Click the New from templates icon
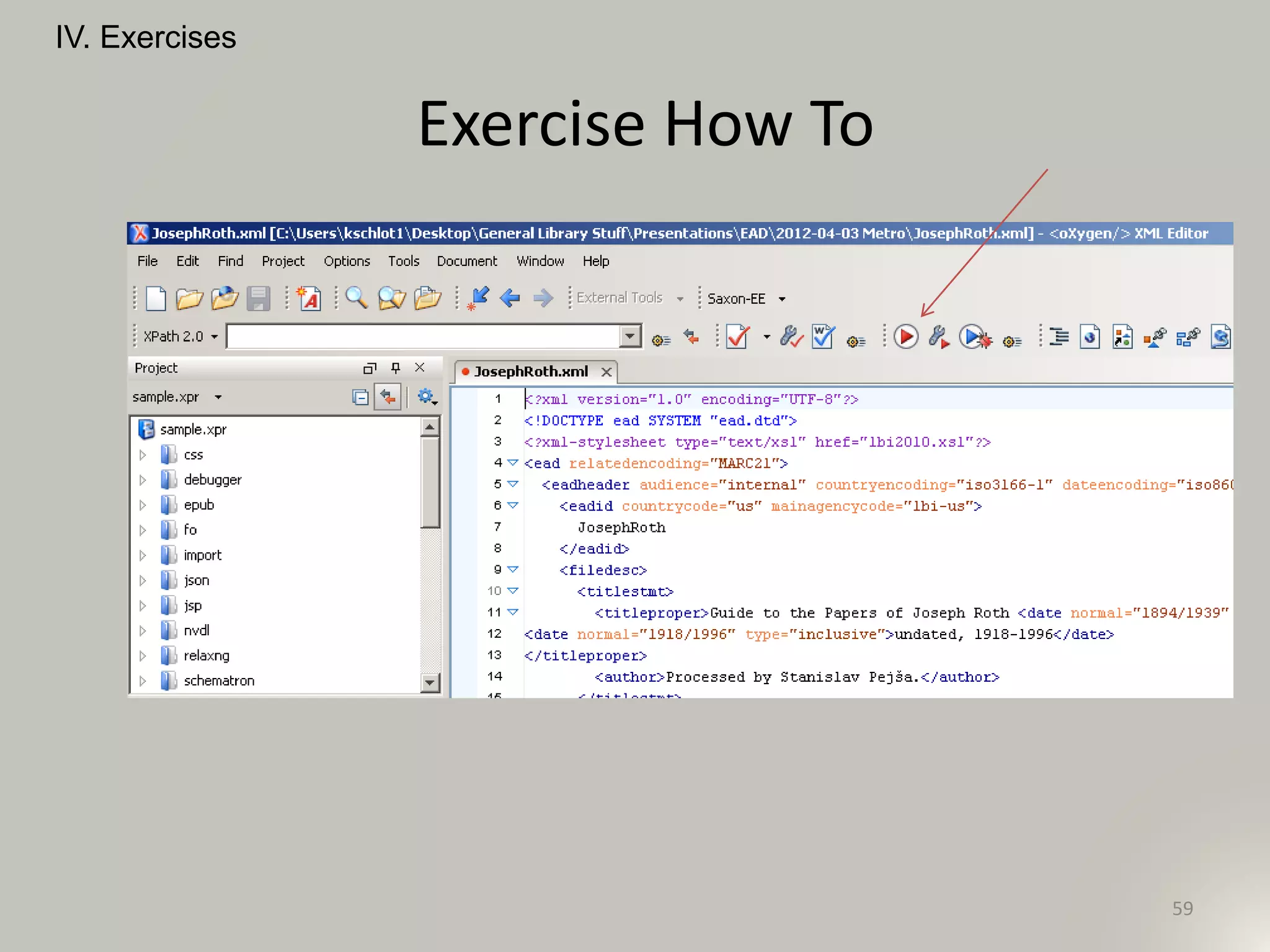Image resolution: width=1270 pixels, height=952 pixels. (309, 299)
